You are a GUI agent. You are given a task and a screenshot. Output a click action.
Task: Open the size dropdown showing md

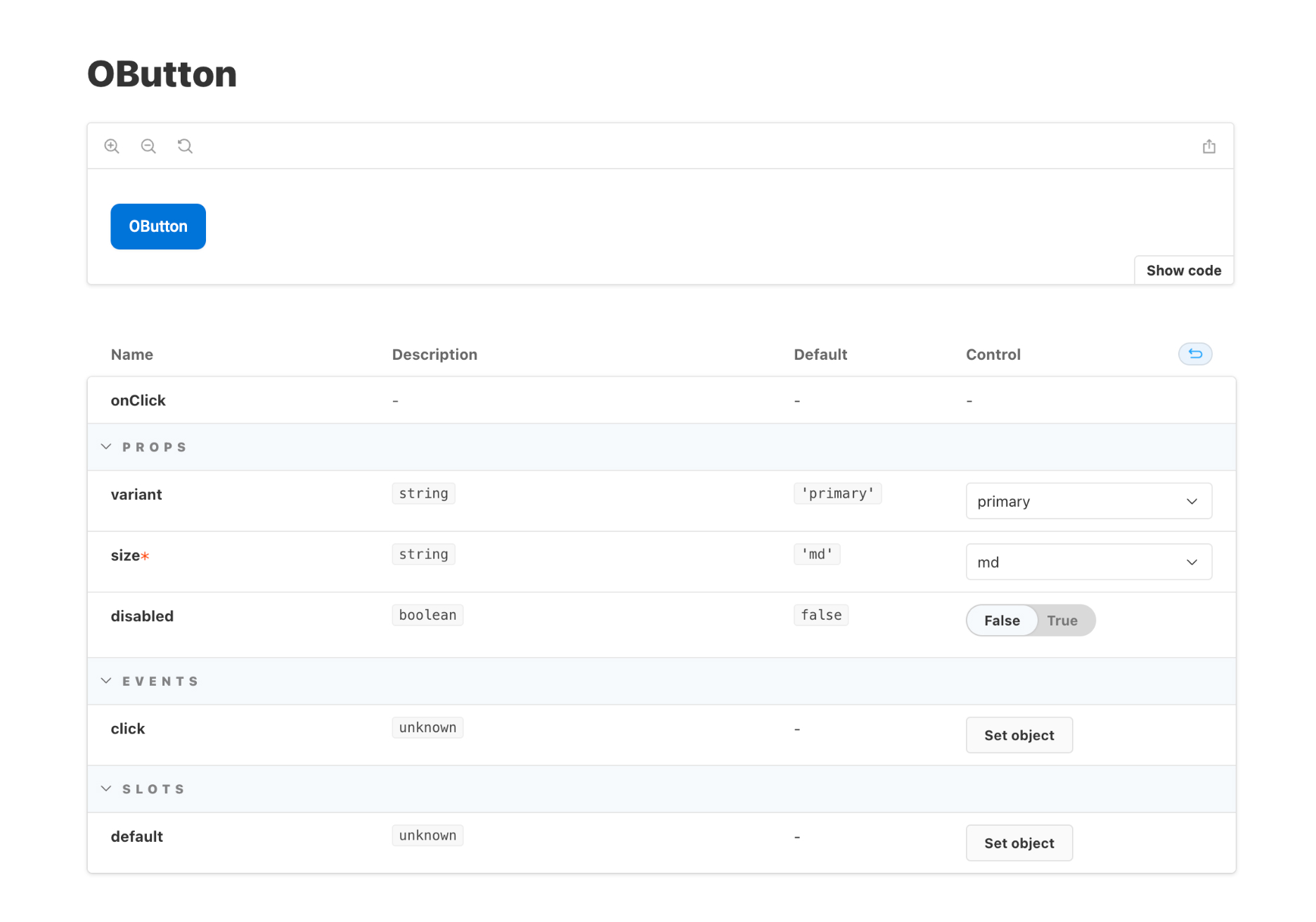pos(1088,562)
